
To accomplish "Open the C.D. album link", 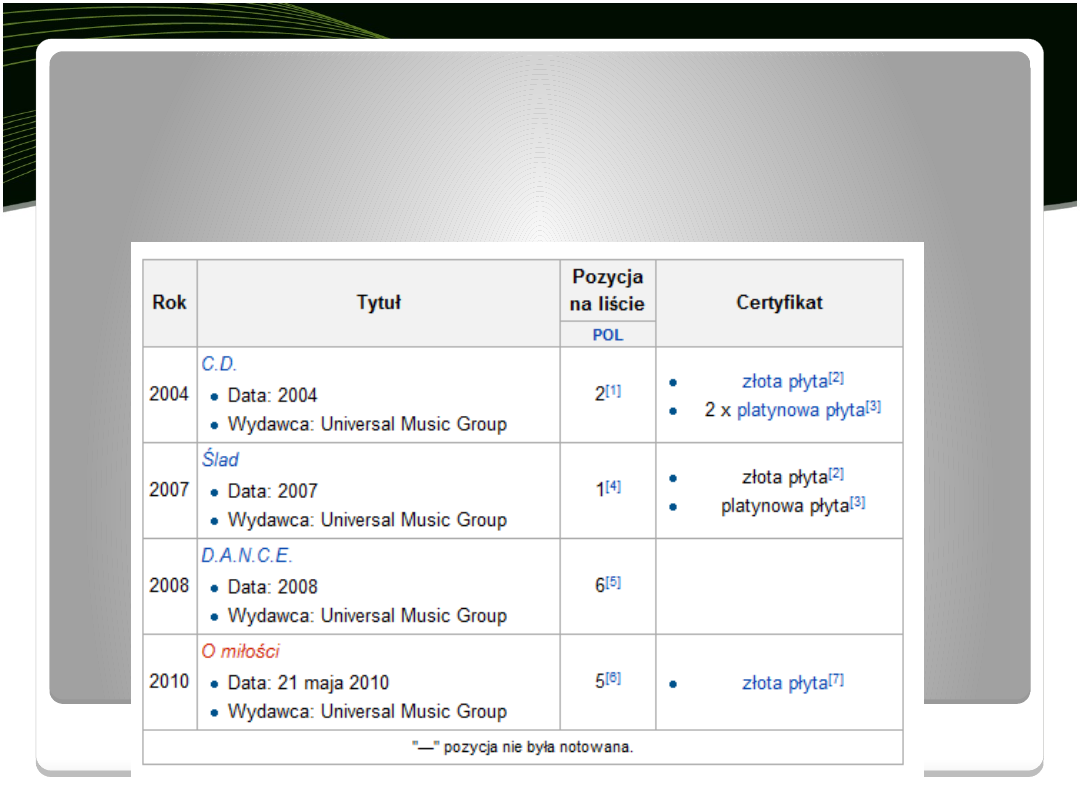I will (219, 364).
